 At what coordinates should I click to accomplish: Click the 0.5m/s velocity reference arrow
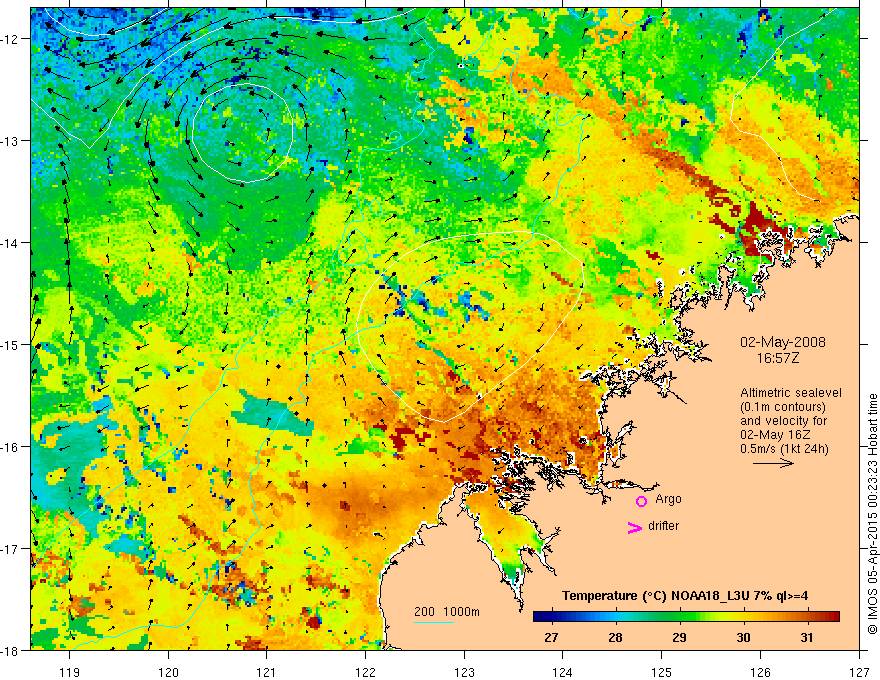(773, 463)
